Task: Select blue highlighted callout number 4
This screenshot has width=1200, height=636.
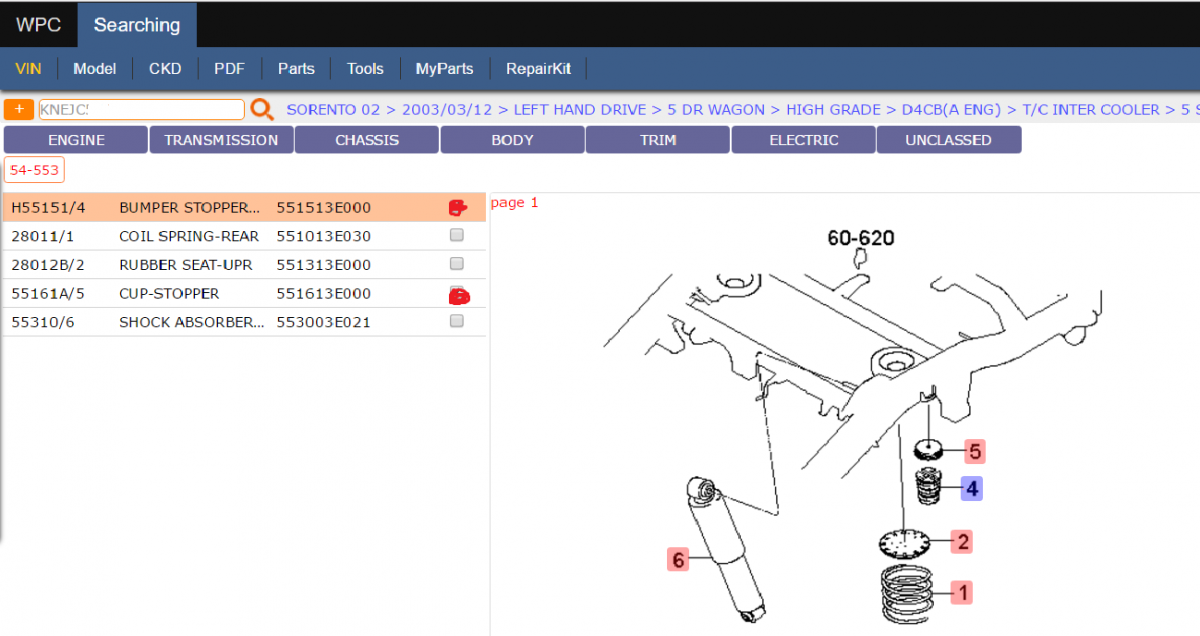Action: pos(972,488)
